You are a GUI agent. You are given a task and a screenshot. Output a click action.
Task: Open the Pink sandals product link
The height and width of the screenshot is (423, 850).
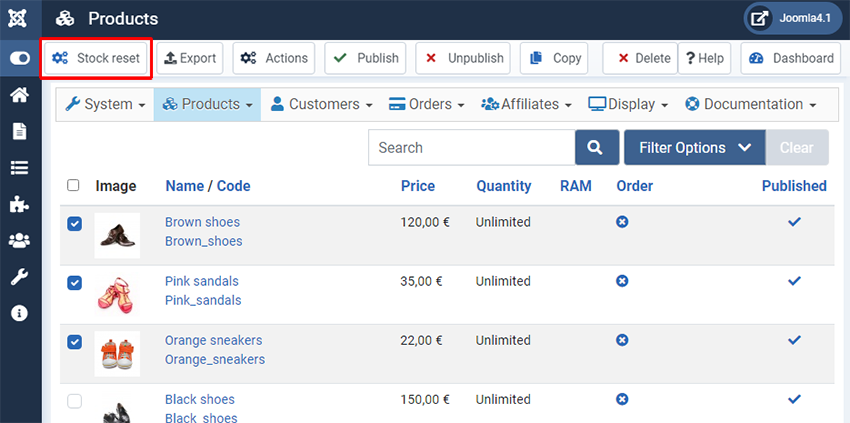click(x=202, y=281)
